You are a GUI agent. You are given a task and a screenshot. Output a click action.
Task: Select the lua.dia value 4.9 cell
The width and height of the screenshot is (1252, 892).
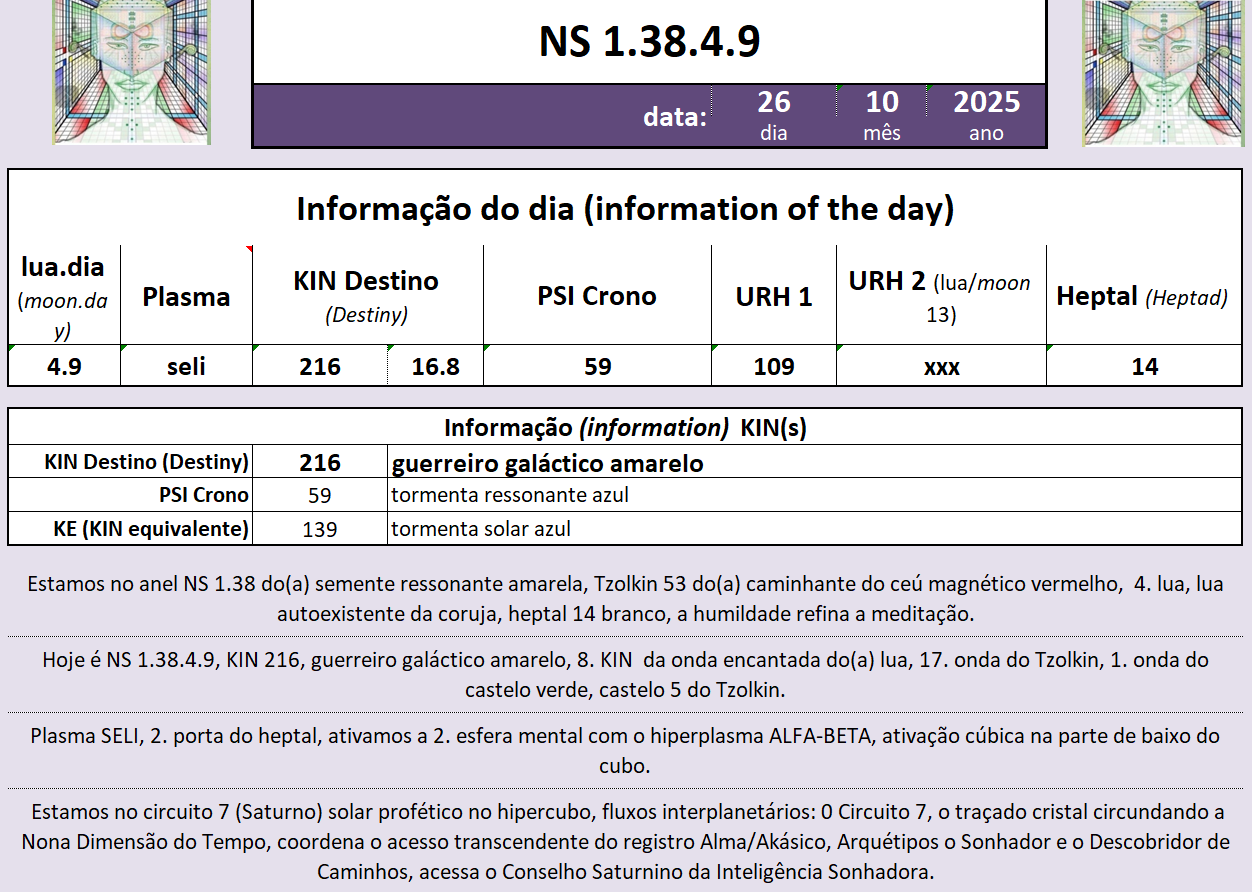pyautogui.click(x=64, y=366)
